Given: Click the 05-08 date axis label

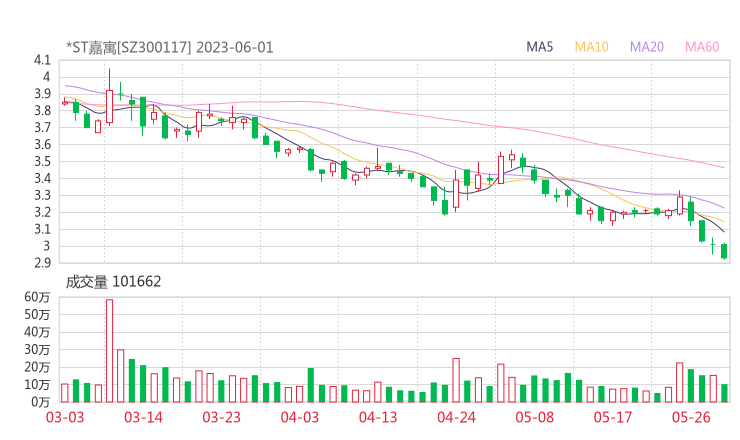Looking at the screenshot, I should 534,417.
